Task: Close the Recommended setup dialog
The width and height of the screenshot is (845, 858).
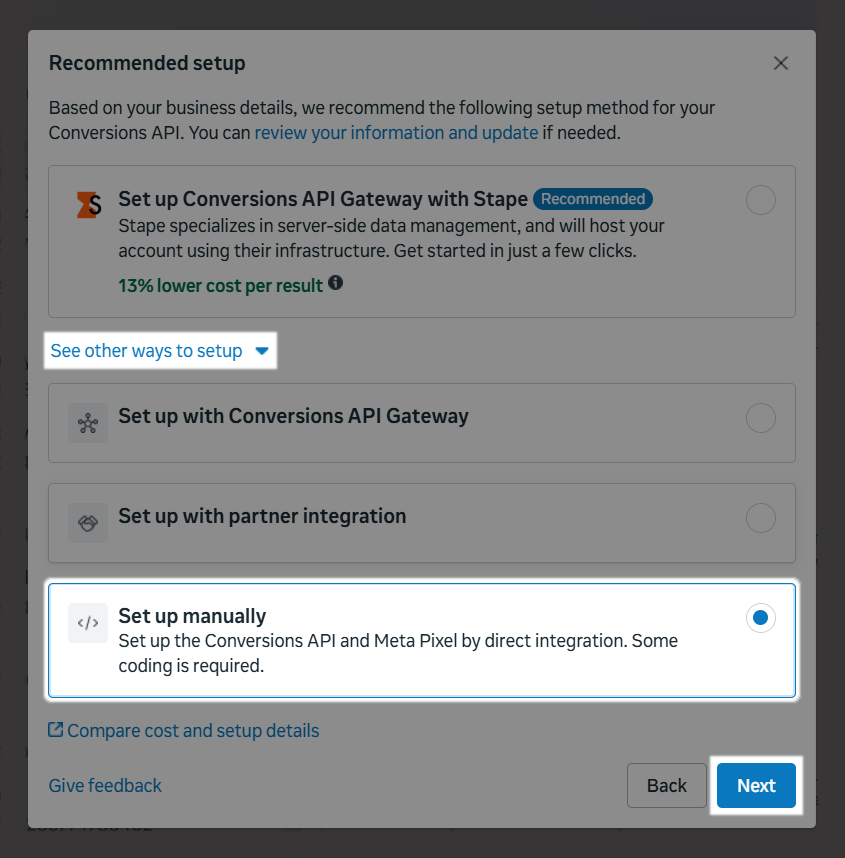Action: (781, 63)
